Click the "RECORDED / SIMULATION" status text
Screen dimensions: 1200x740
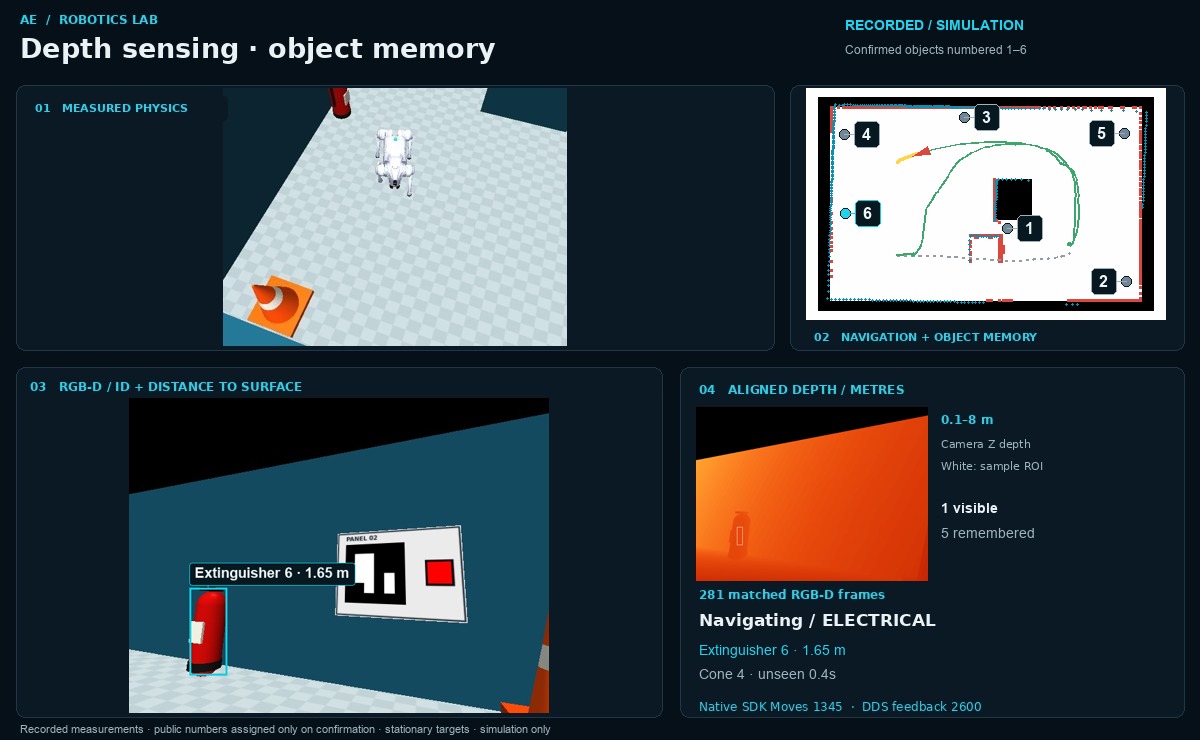(x=934, y=25)
